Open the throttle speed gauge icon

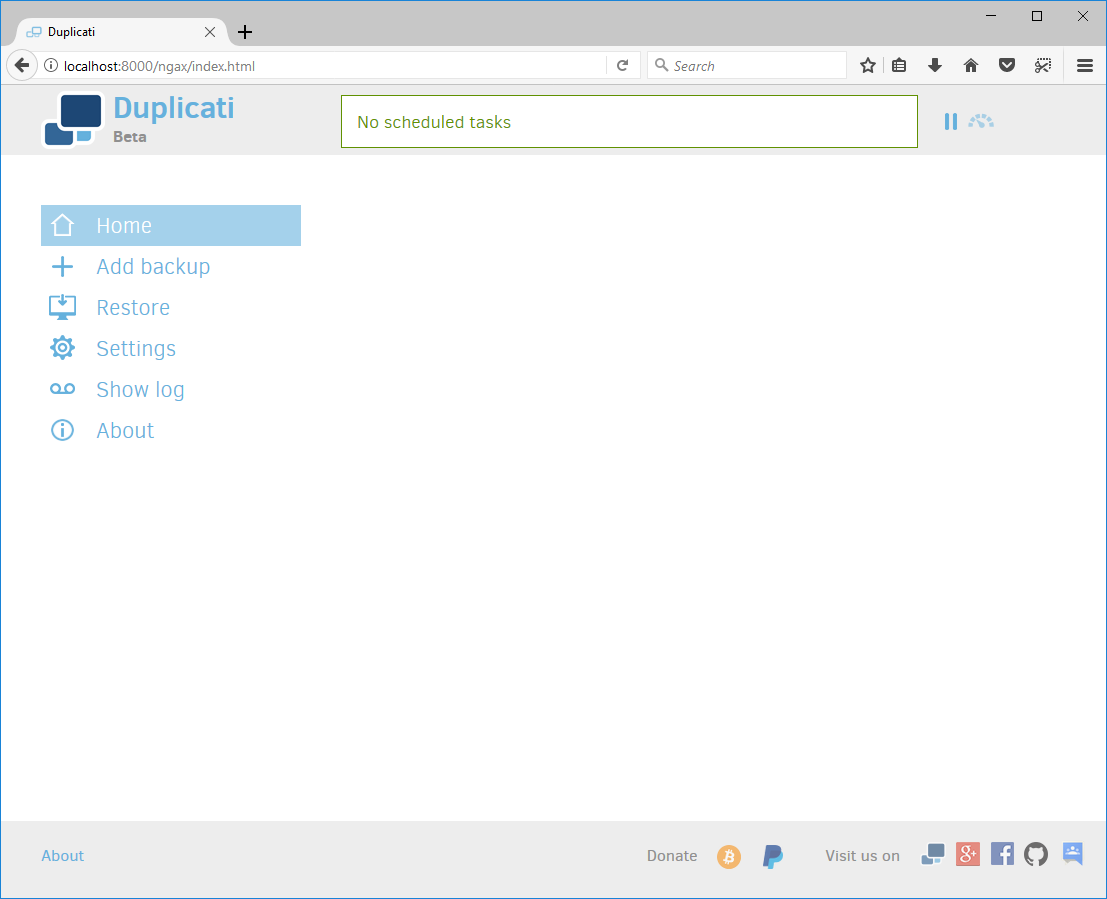(x=981, y=121)
